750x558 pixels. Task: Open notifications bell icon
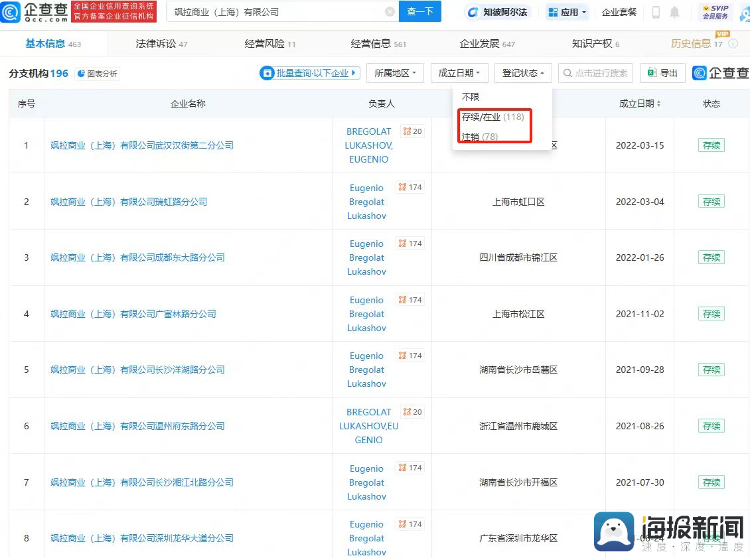click(674, 12)
